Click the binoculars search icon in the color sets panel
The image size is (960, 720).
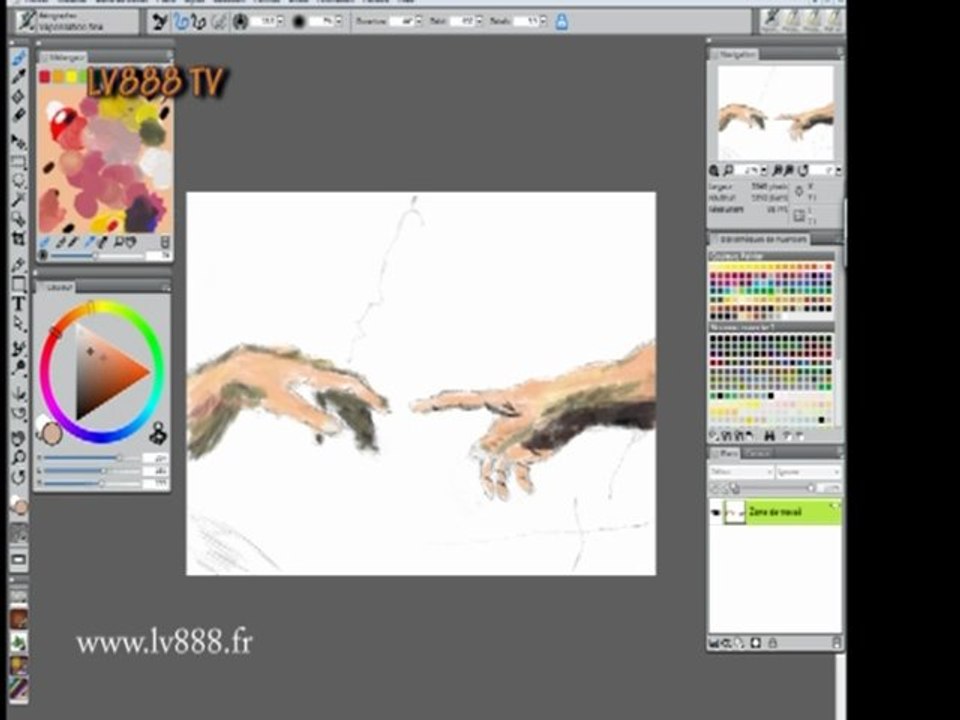(x=770, y=436)
